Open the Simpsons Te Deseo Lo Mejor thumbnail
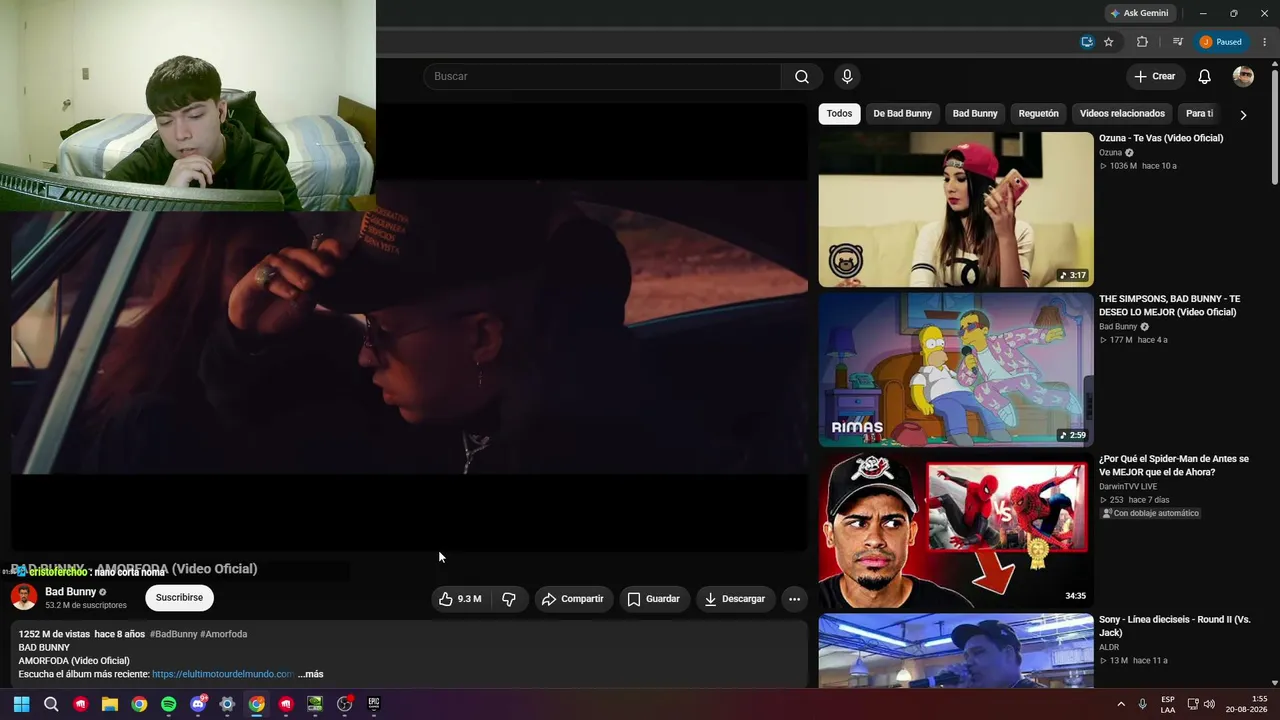Image resolution: width=1280 pixels, height=720 pixels. click(x=956, y=370)
